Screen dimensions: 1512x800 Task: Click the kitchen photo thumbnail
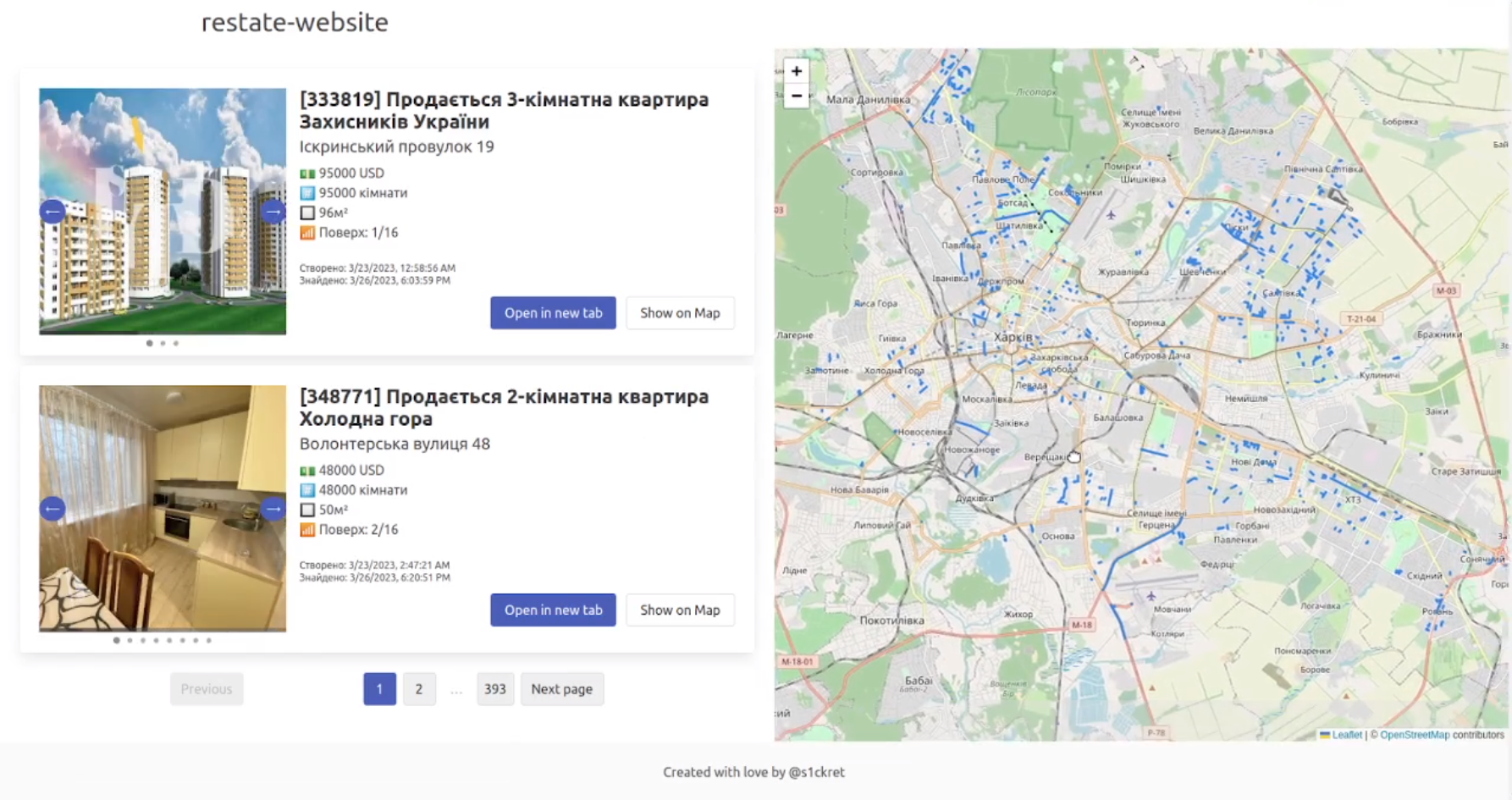click(x=163, y=508)
